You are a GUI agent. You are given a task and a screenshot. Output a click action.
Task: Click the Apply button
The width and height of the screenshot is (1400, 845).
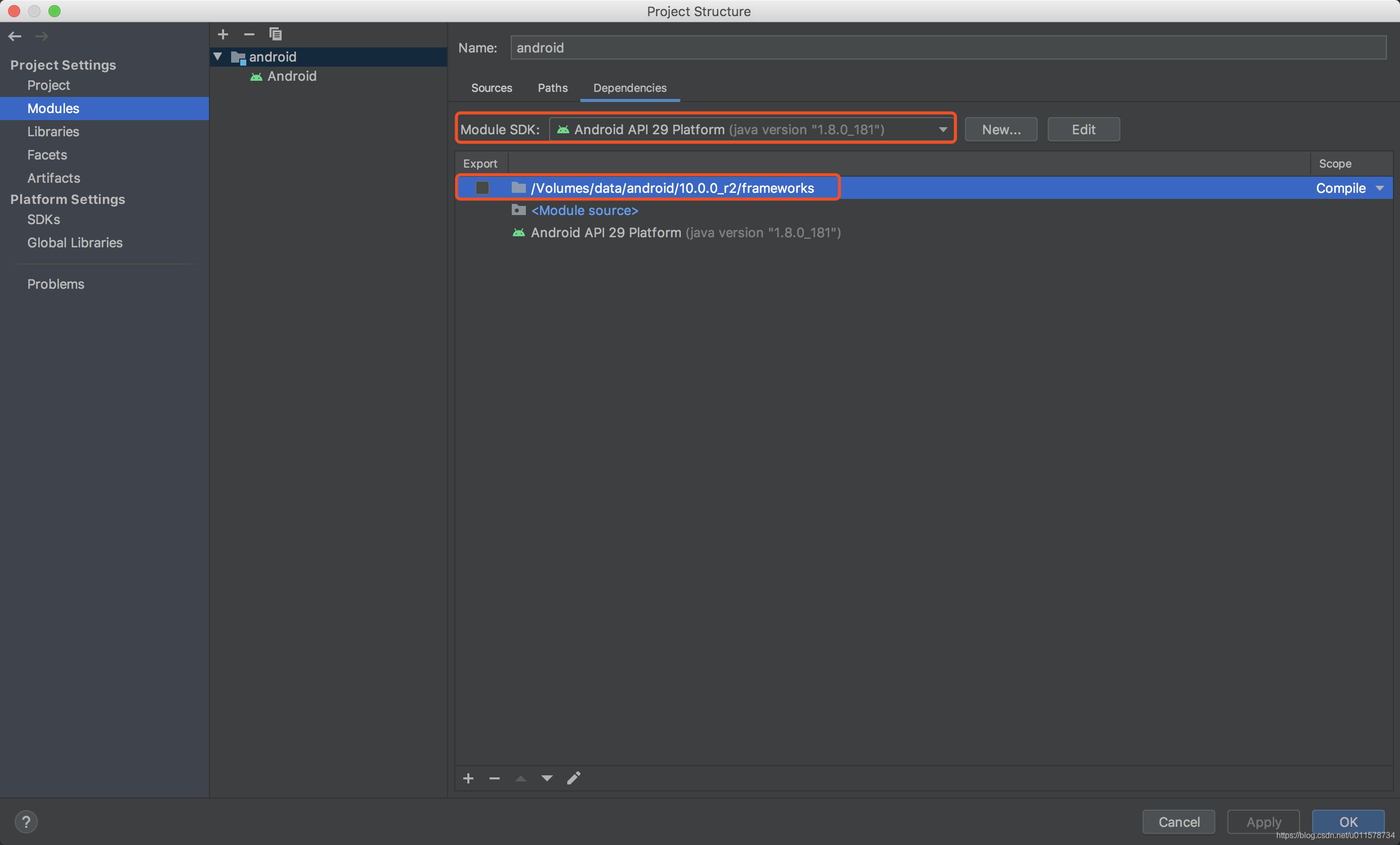(1264, 822)
